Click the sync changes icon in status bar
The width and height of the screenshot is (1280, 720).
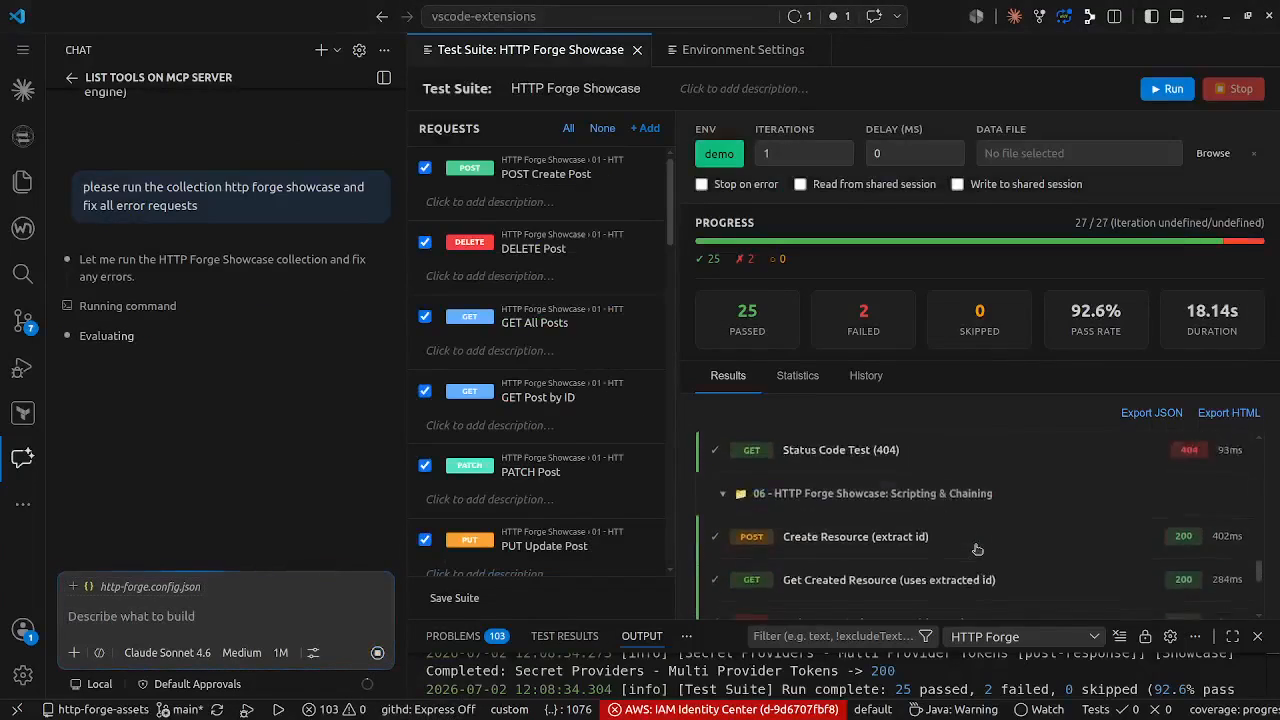point(219,710)
